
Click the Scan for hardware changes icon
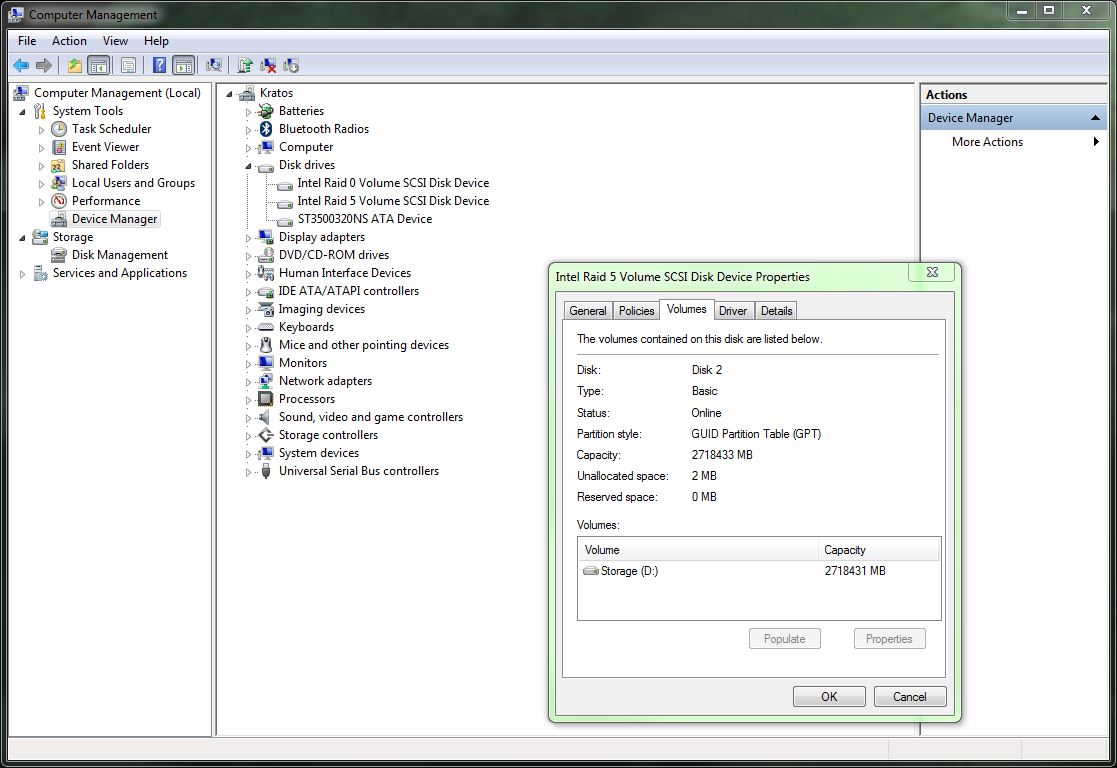214,66
